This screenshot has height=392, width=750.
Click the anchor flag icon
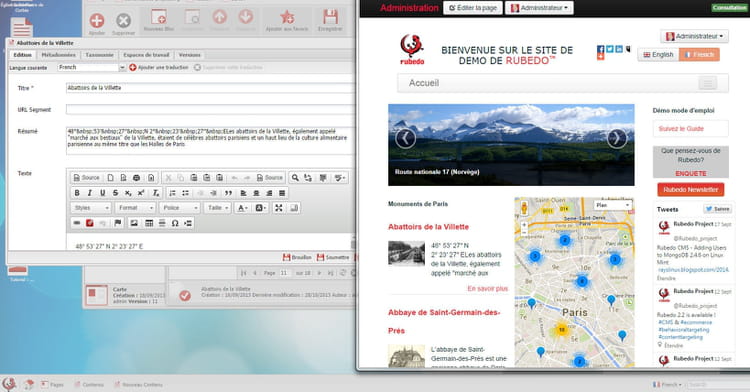click(118, 223)
